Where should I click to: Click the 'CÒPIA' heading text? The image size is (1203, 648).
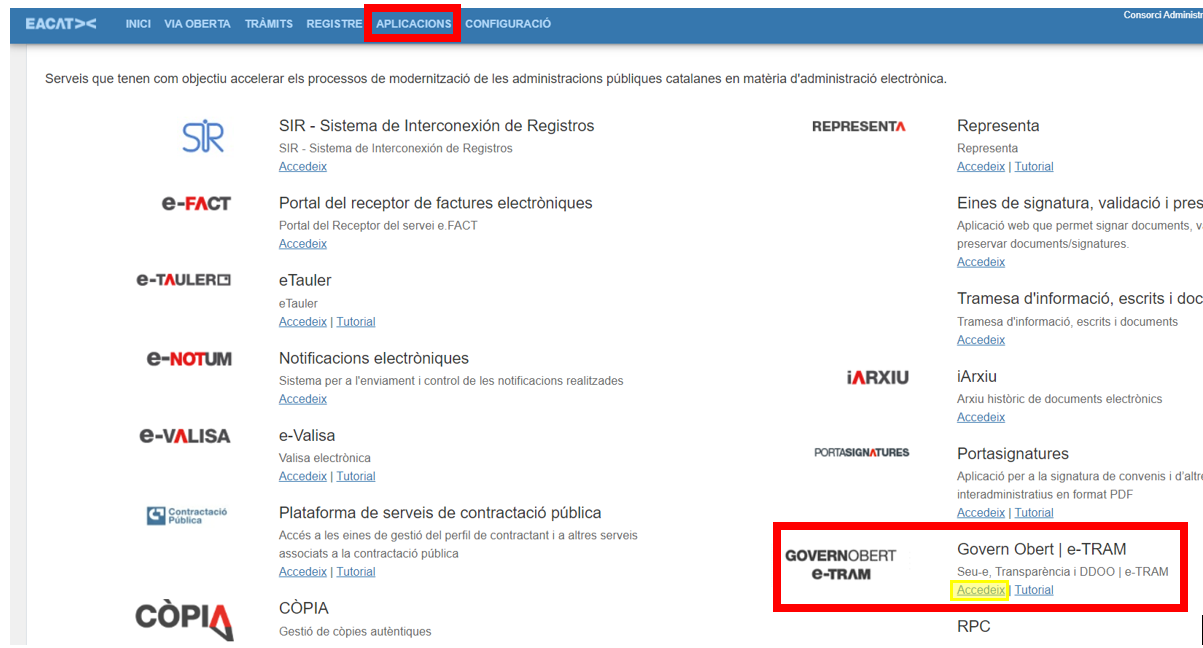[x=304, y=608]
